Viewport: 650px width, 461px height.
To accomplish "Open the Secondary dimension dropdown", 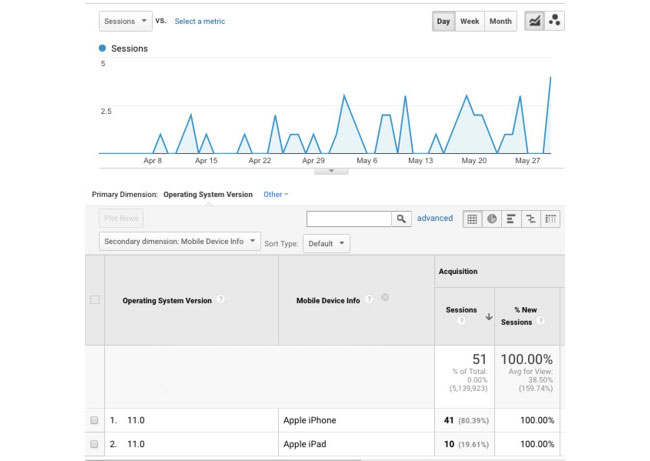I will click(x=180, y=242).
